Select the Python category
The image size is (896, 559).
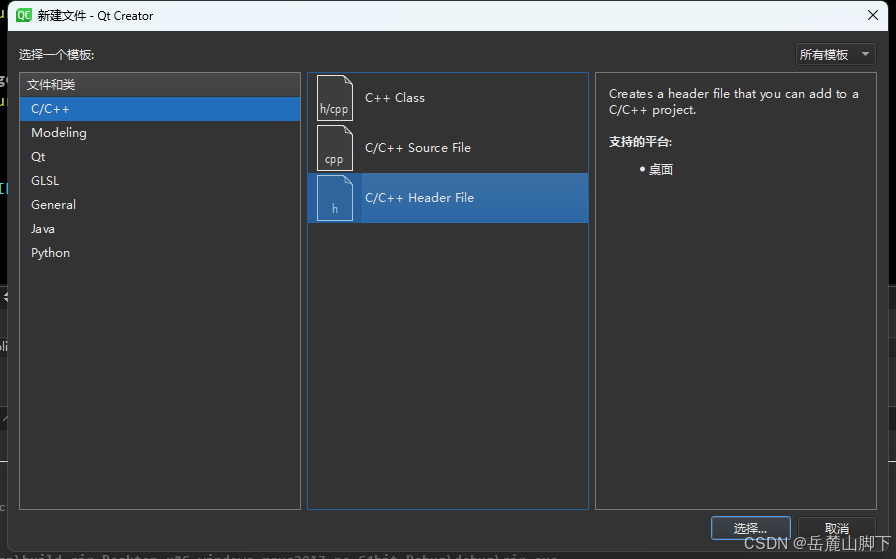click(x=160, y=253)
